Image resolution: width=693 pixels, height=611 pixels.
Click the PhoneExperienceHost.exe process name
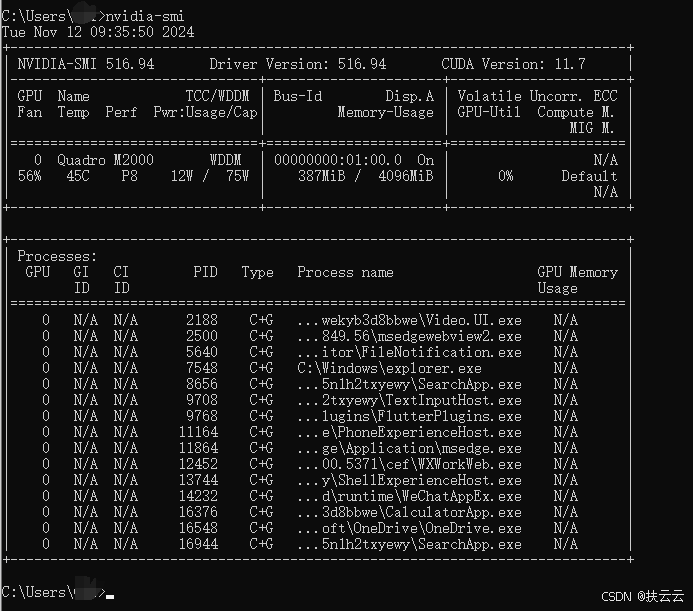(409, 432)
